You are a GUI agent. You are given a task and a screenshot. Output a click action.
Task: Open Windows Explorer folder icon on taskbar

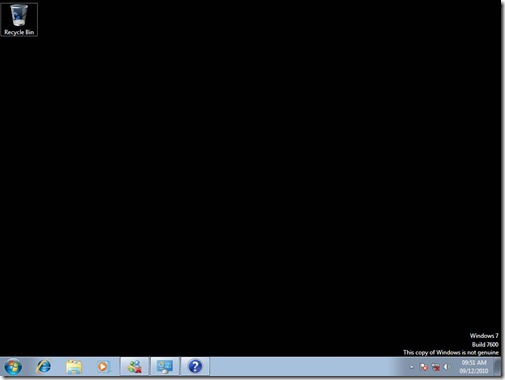pyautogui.click(x=74, y=367)
